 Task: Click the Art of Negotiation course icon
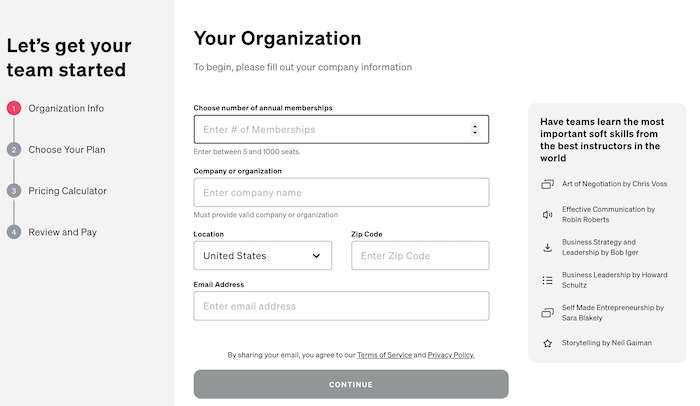(x=547, y=184)
